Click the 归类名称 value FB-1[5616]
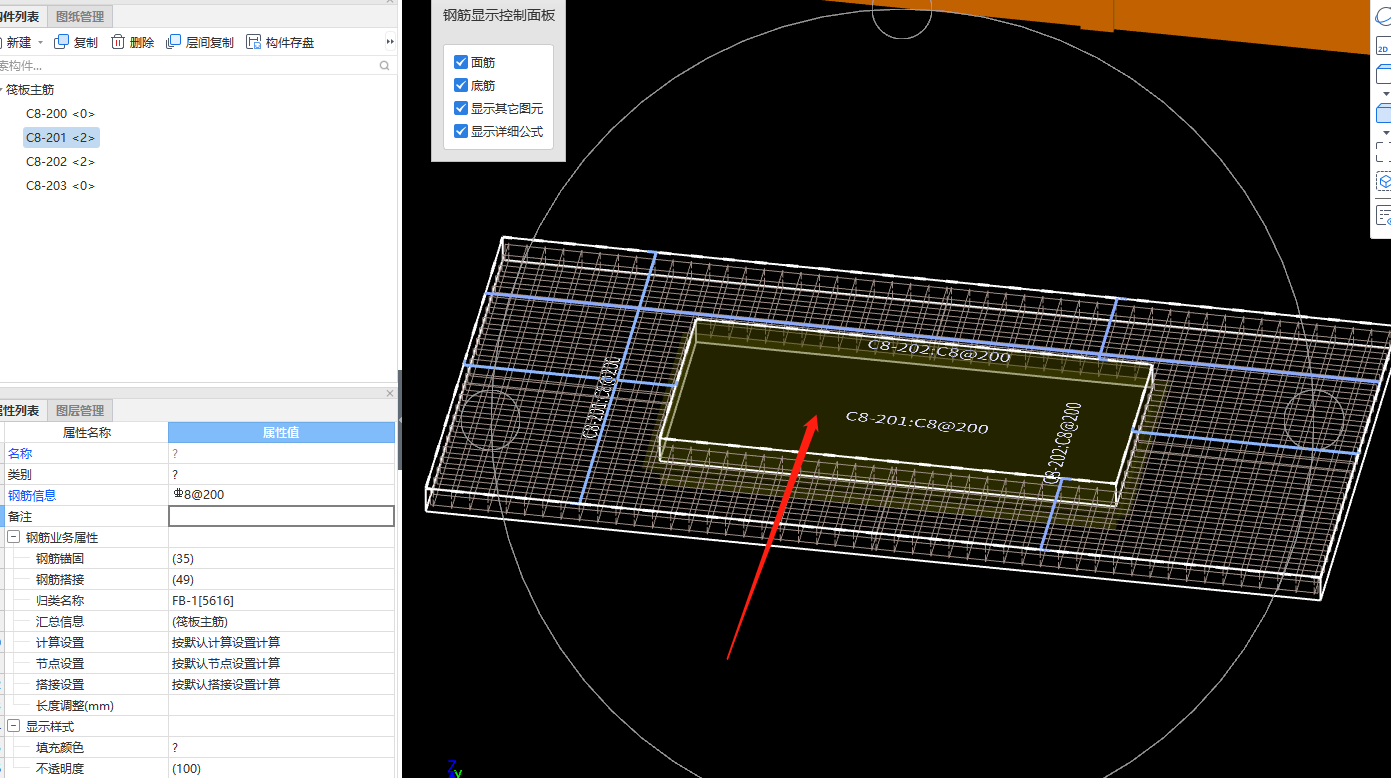 tap(203, 600)
